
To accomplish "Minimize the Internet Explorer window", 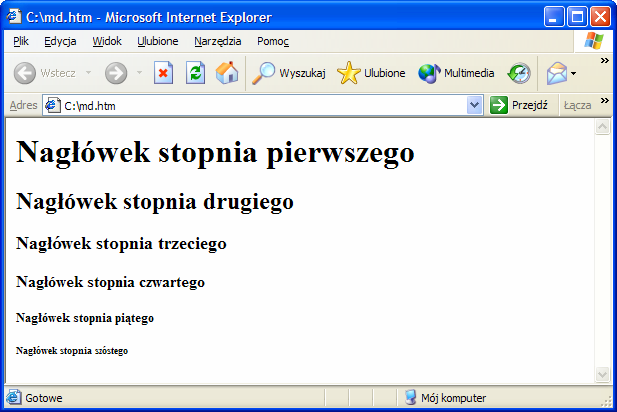I will click(x=554, y=17).
